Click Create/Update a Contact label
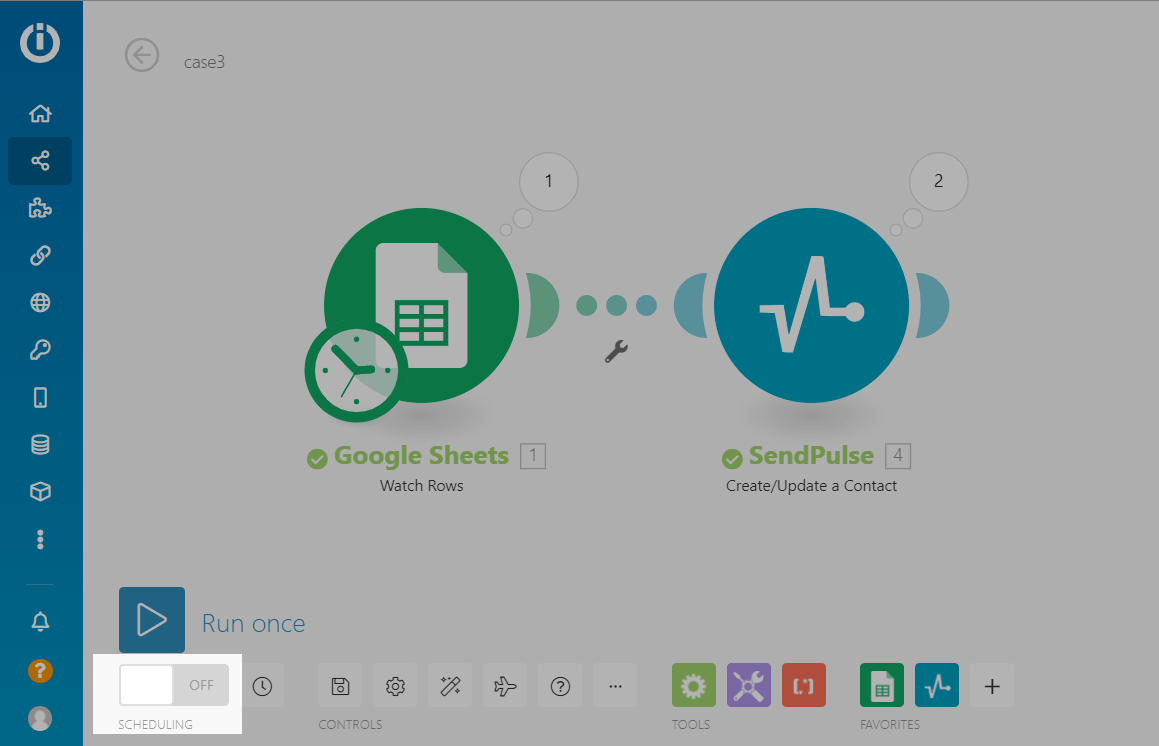1159x746 pixels. (812, 486)
